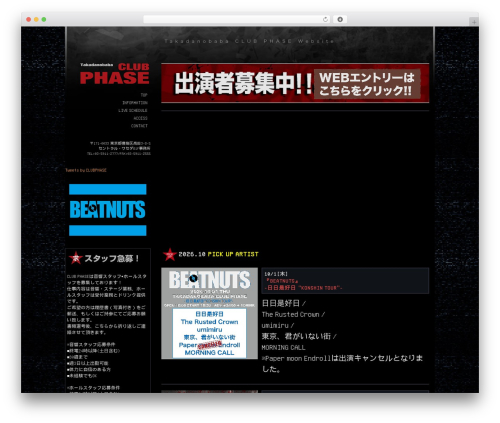Viewport: 500px width, 423px height.
Task: Click the download button beside address bar
Action: point(340,20)
